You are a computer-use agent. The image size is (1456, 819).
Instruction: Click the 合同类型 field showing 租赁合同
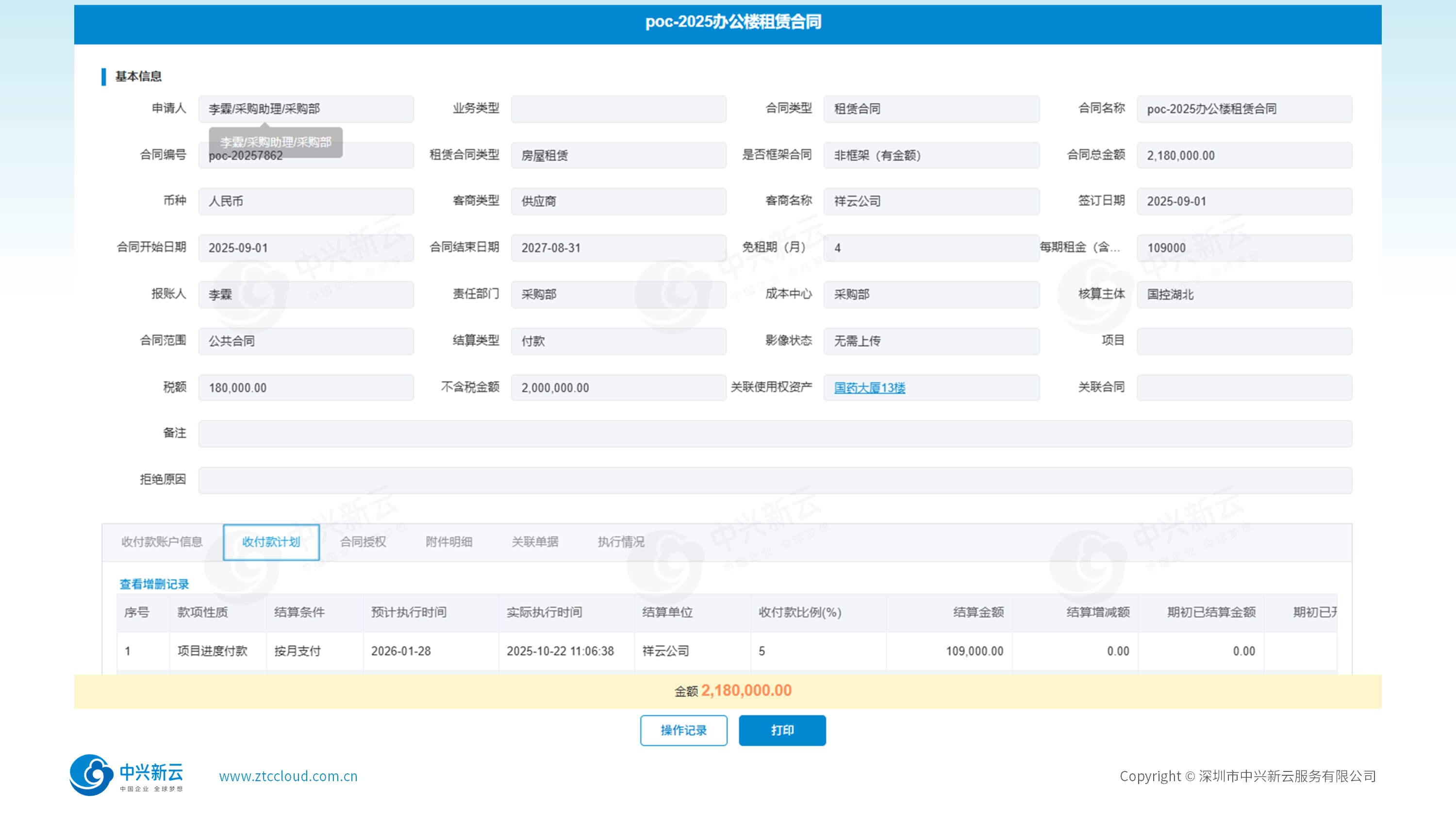(x=931, y=109)
